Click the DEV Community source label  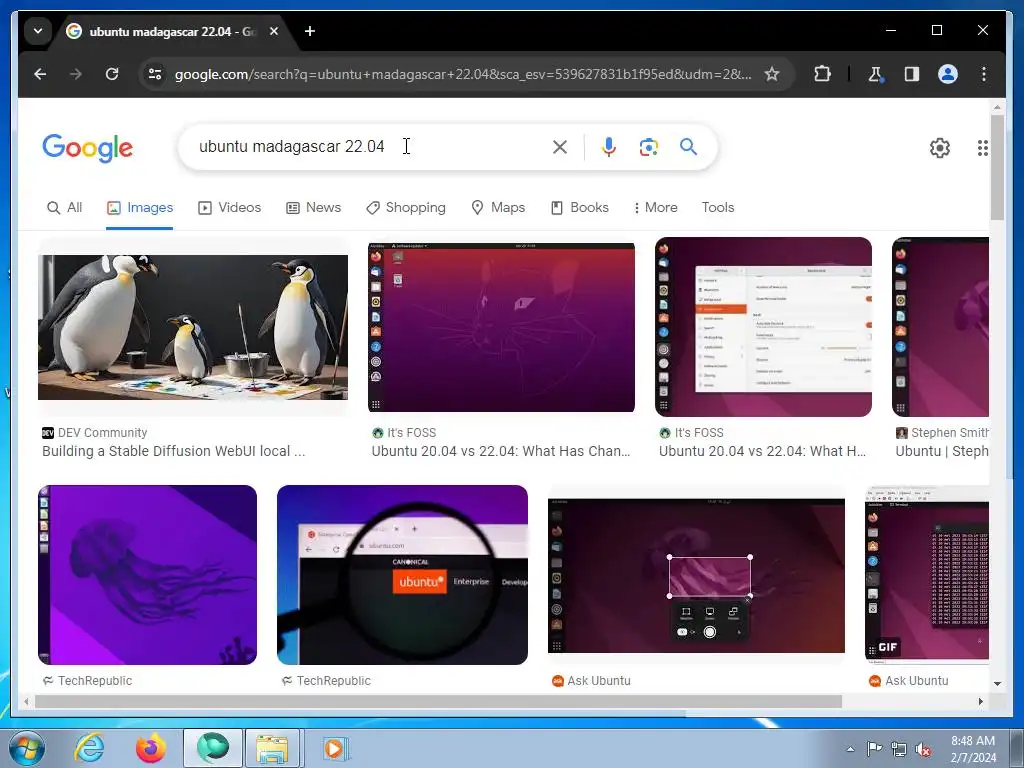tap(95, 432)
